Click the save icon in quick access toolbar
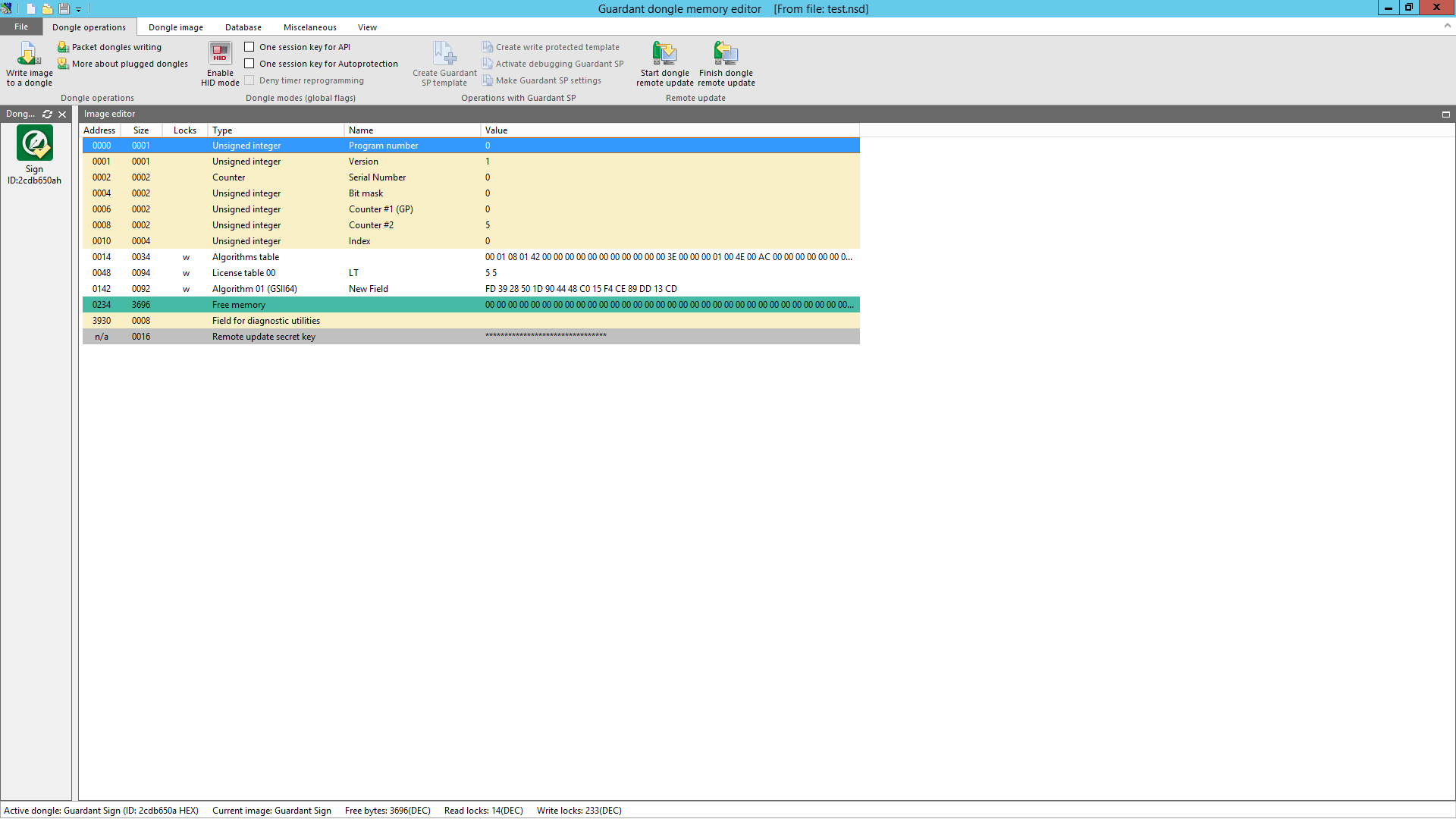1456x819 pixels. tap(64, 9)
